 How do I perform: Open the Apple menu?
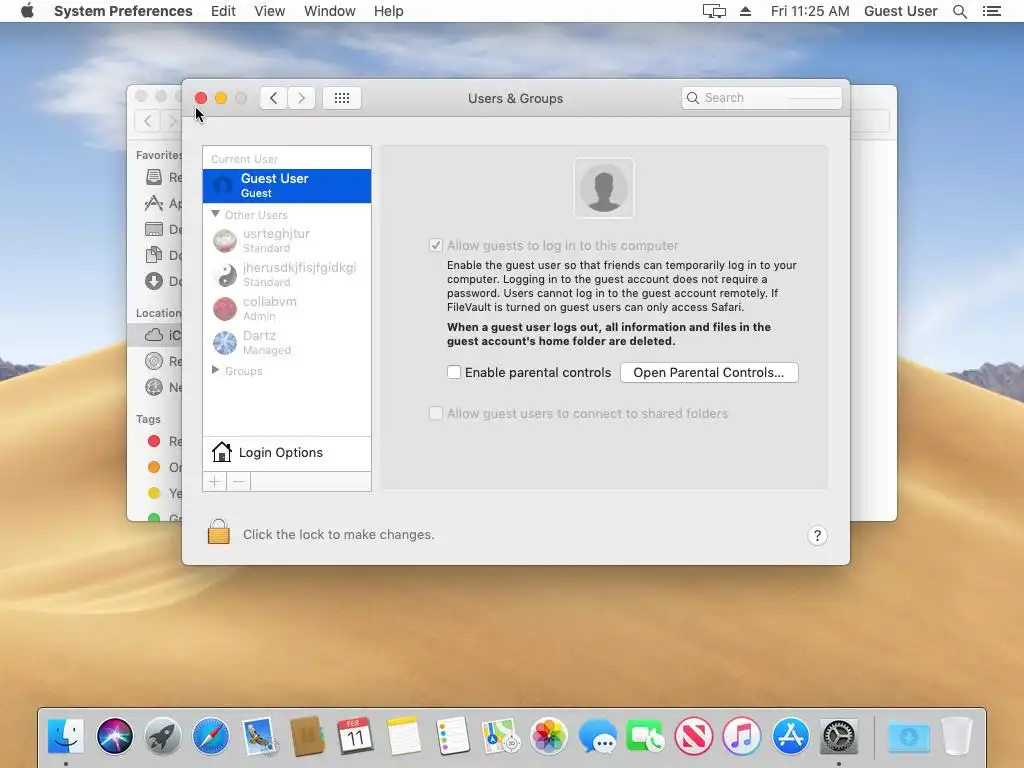point(27,11)
